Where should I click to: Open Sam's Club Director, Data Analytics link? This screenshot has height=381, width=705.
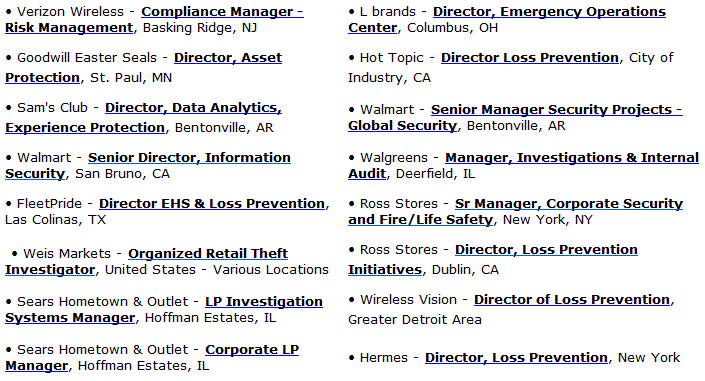coord(193,108)
